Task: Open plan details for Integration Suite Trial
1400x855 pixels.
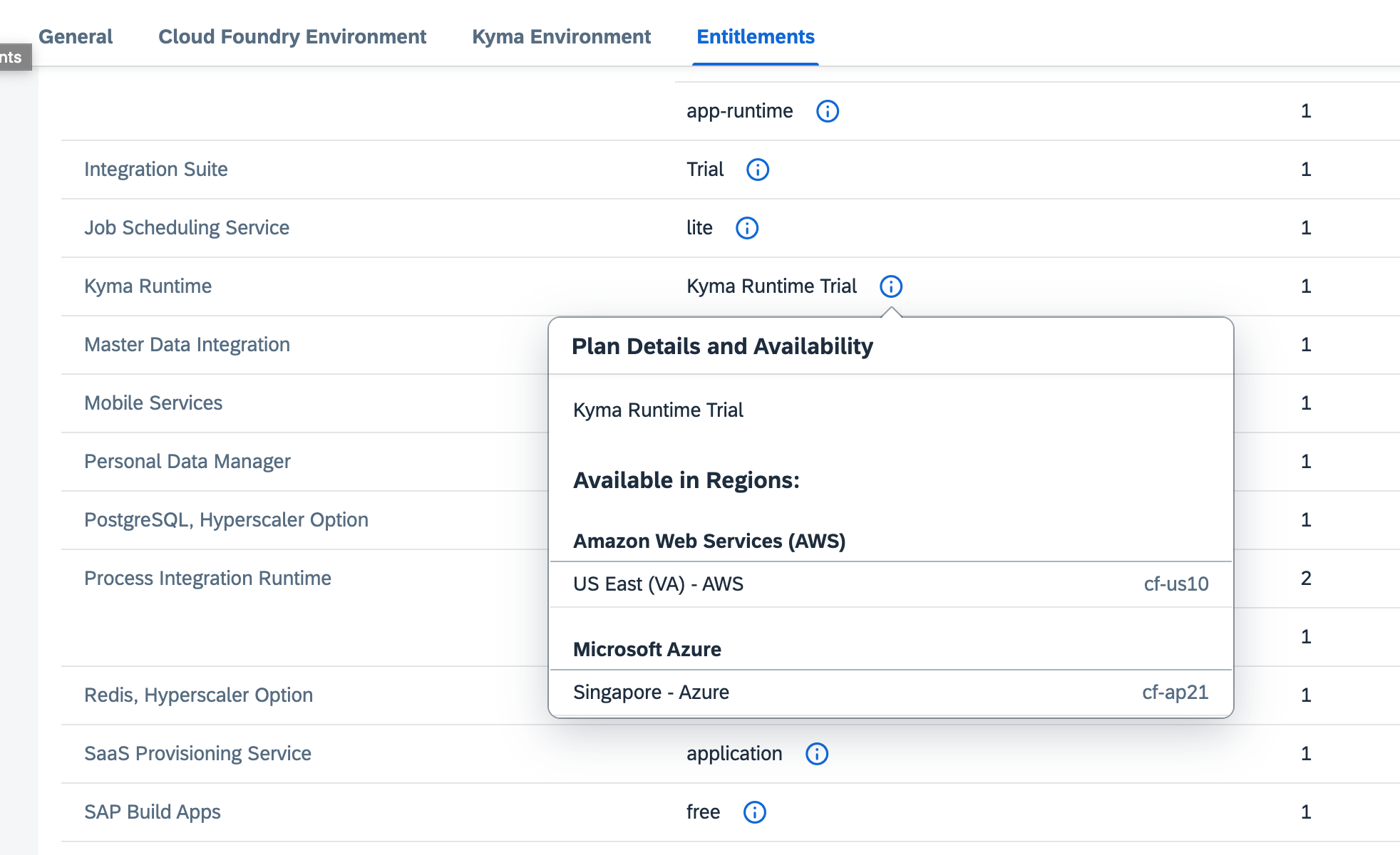Action: (757, 170)
